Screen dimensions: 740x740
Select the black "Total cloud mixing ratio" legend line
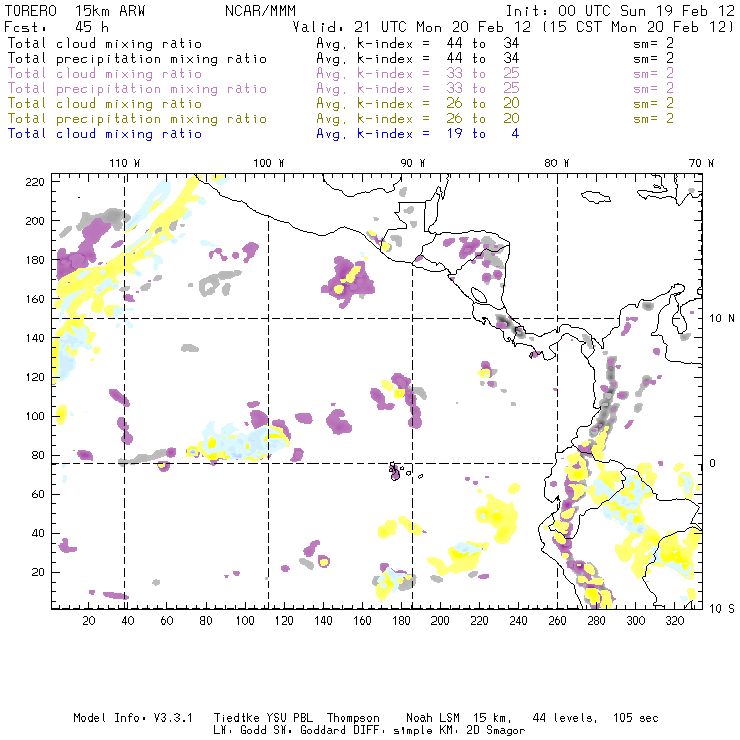105,44
